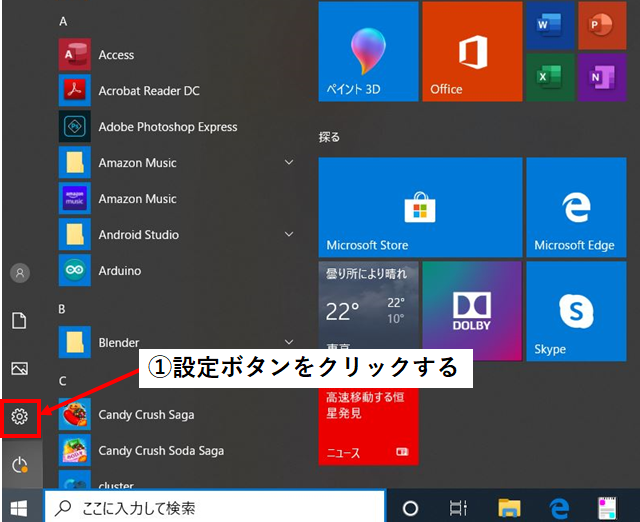
Task: Open Task View on the taskbar
Action: tap(458, 508)
